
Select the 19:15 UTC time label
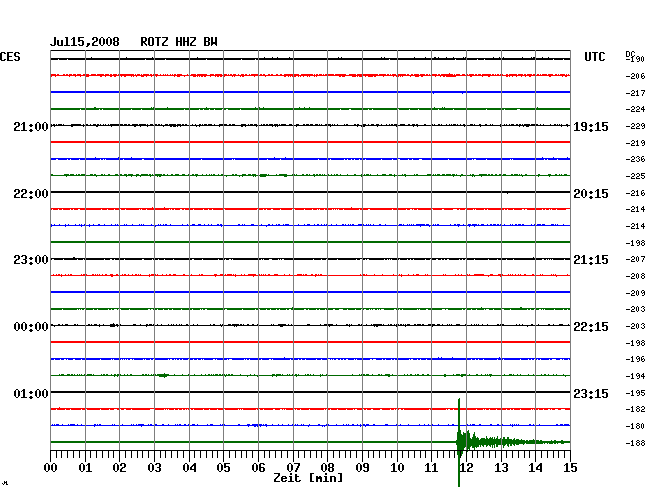(591, 127)
